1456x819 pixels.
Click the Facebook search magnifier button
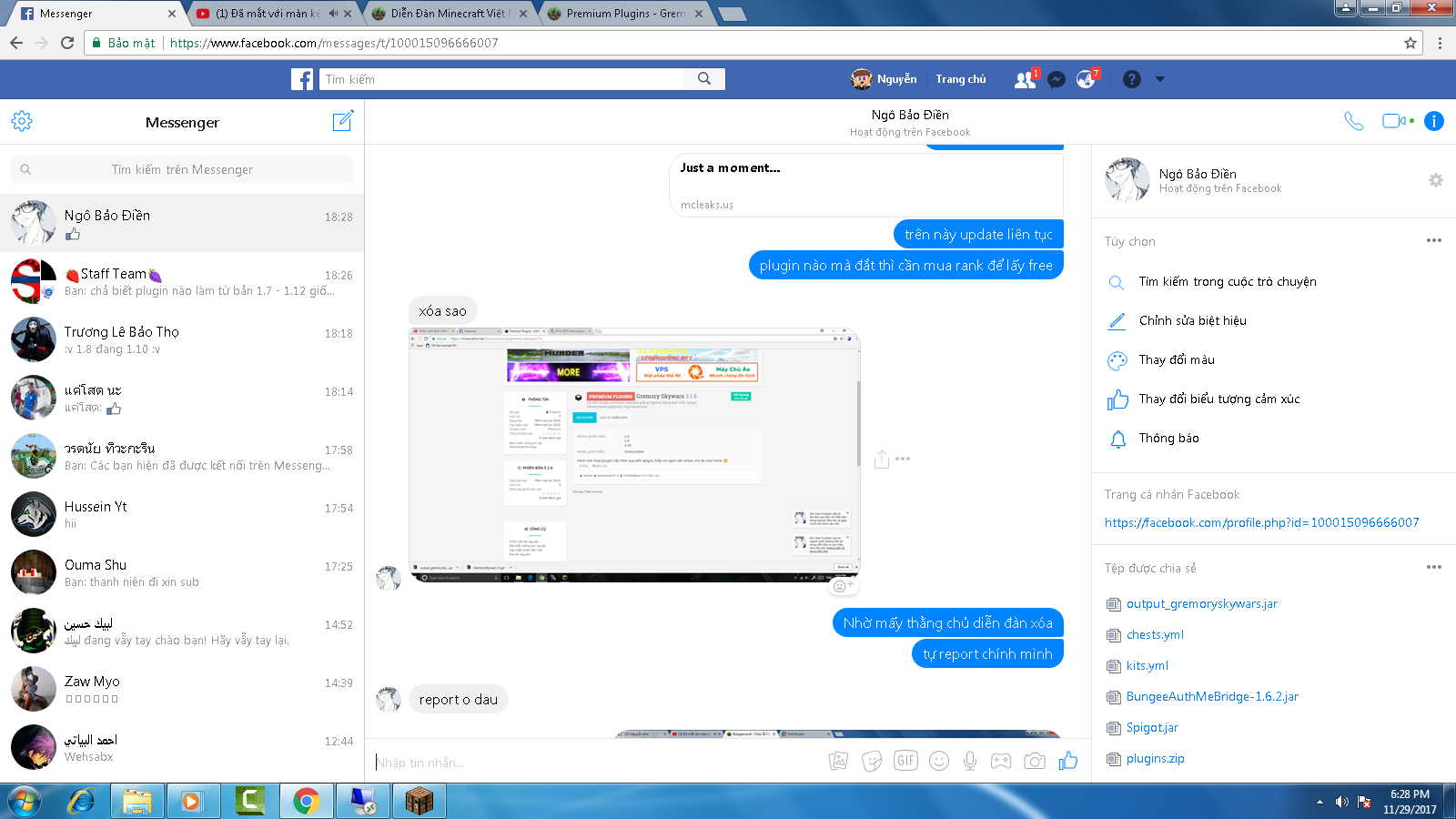[704, 79]
